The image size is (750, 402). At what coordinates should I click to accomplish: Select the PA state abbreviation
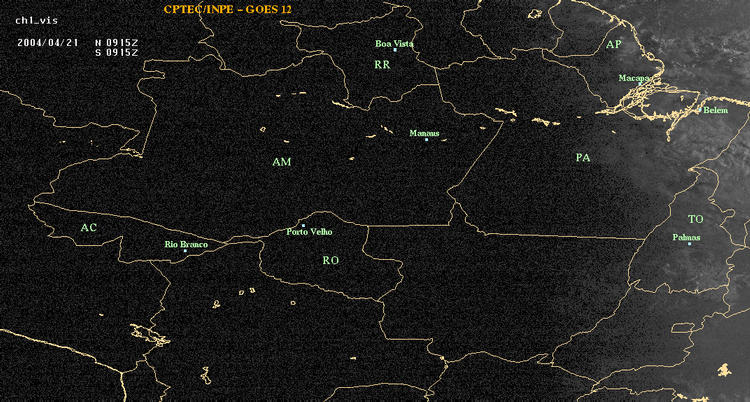pyautogui.click(x=583, y=157)
